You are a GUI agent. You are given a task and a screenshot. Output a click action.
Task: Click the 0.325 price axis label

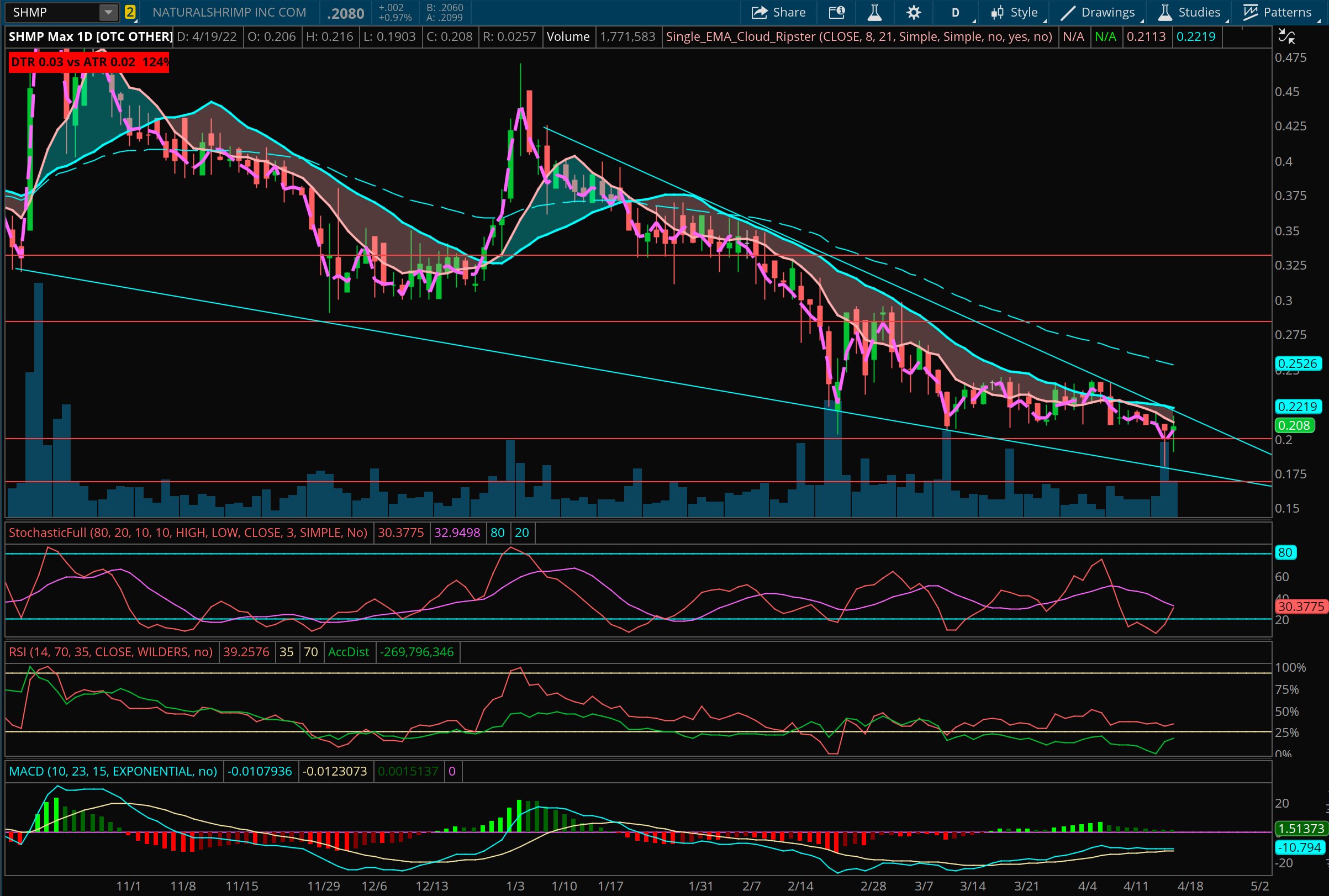click(x=1291, y=265)
